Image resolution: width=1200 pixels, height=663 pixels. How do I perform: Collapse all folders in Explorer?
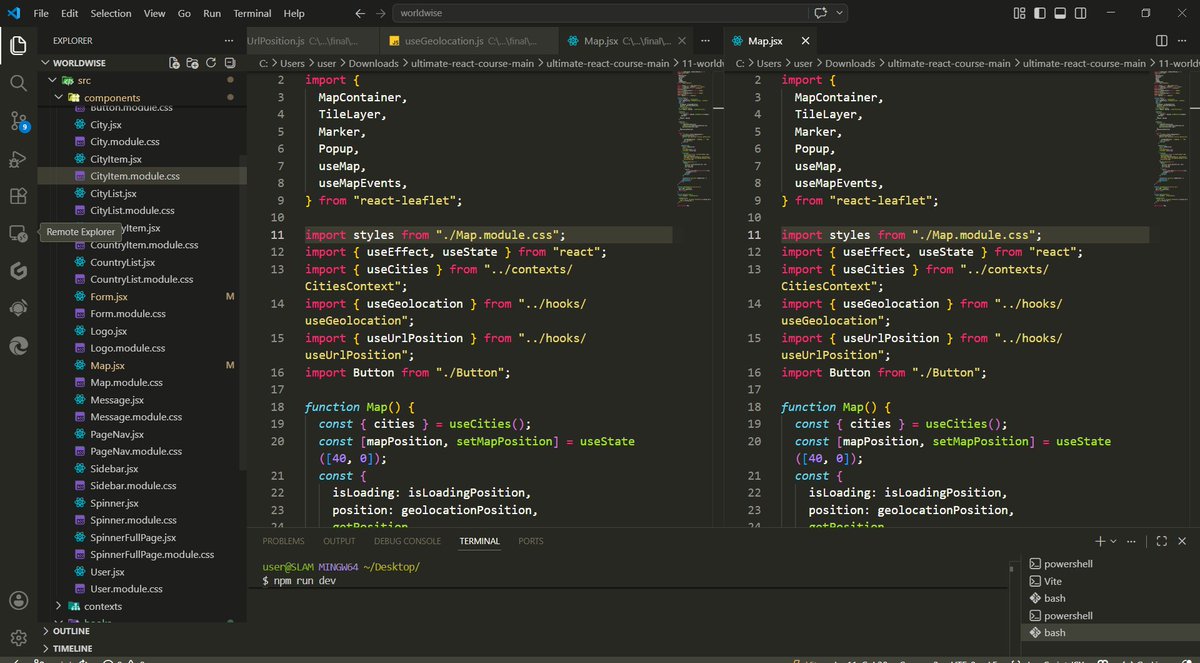click(229, 62)
